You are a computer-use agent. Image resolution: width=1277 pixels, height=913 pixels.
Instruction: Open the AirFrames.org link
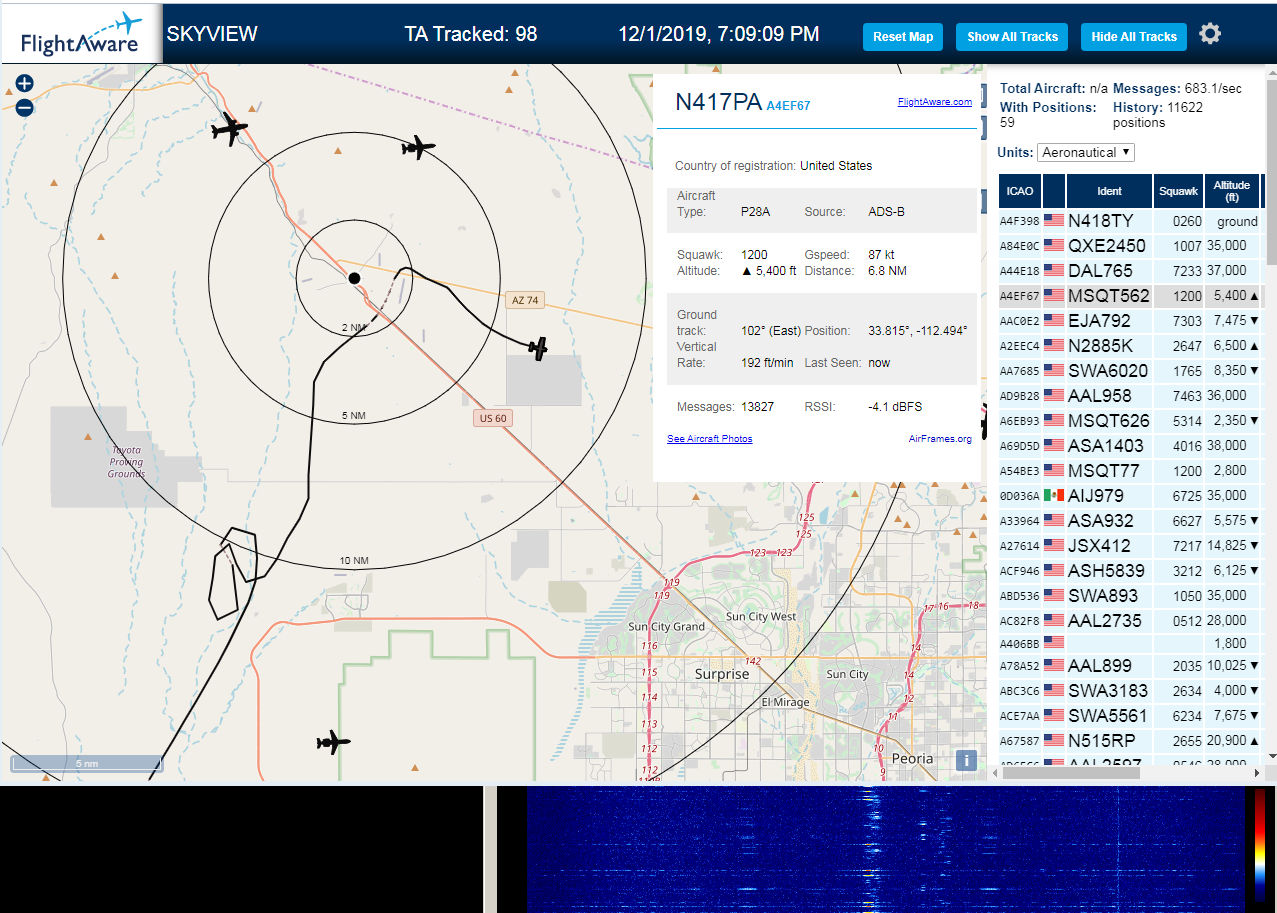coord(940,439)
